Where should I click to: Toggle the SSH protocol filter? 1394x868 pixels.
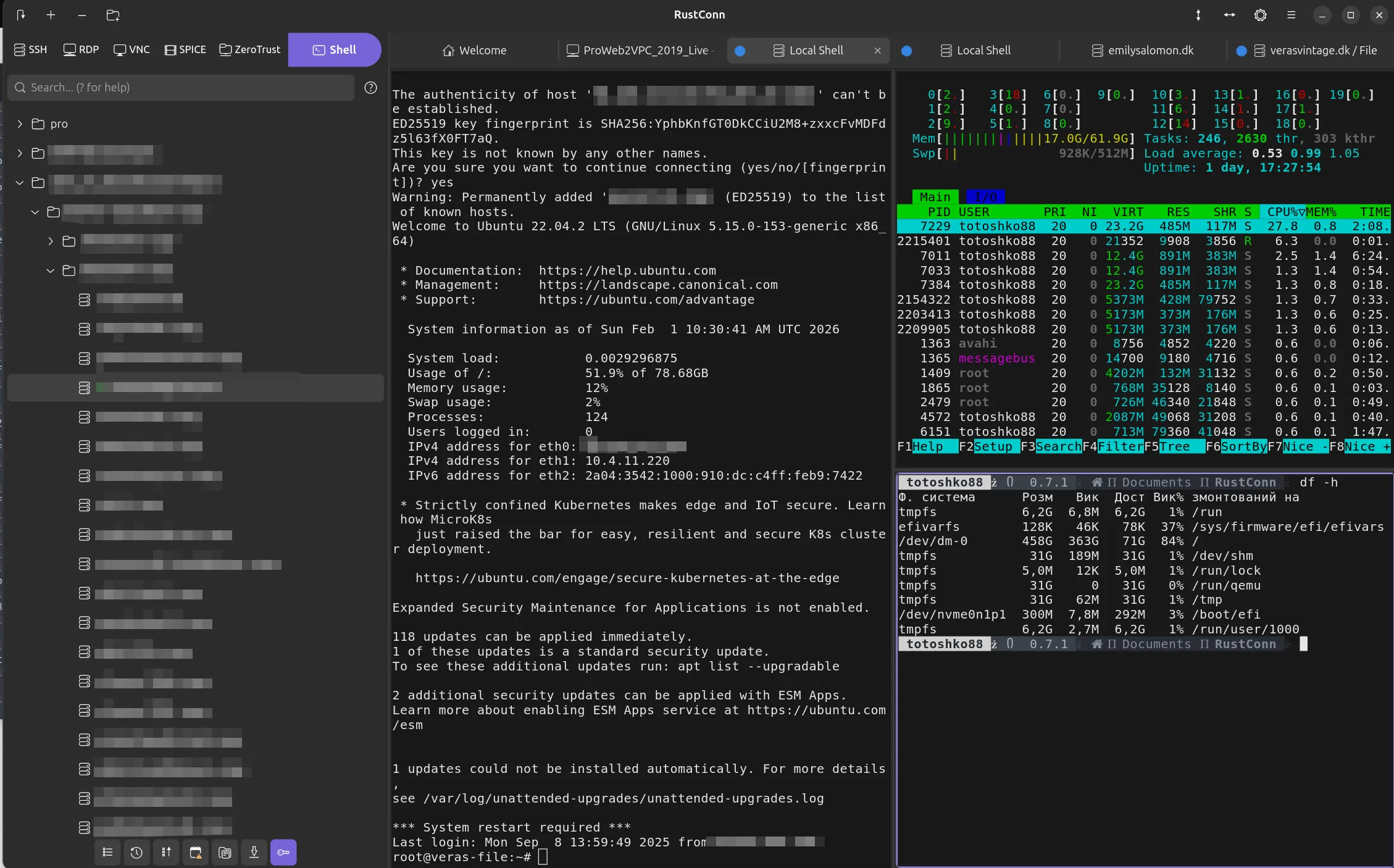point(31,49)
